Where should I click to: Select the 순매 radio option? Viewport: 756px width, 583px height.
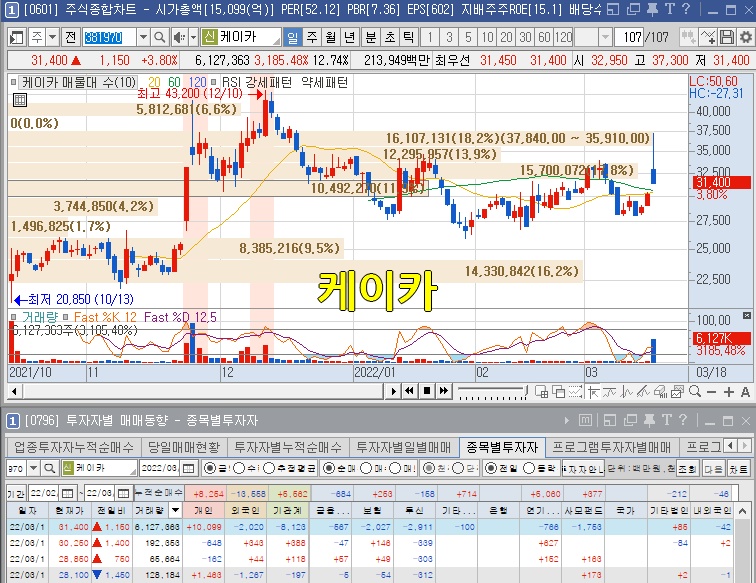(x=328, y=468)
